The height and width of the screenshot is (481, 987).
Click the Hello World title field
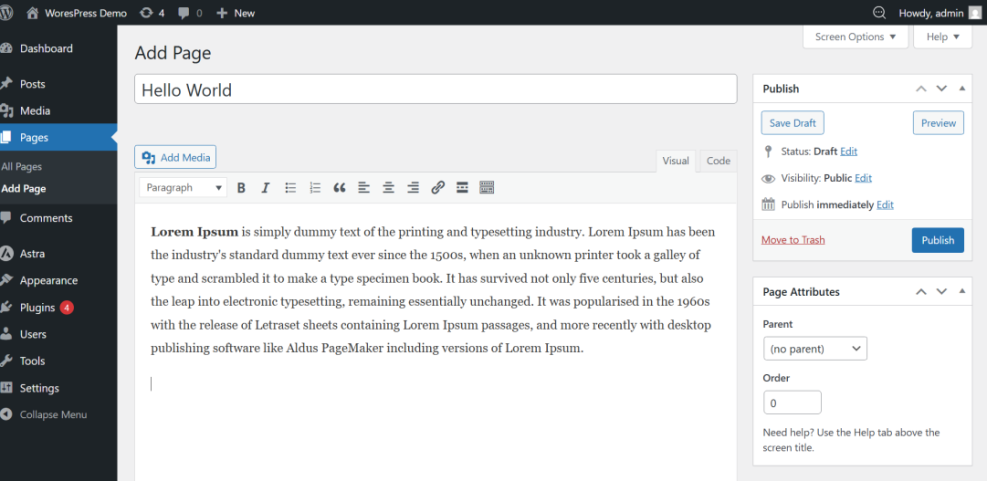(x=436, y=89)
